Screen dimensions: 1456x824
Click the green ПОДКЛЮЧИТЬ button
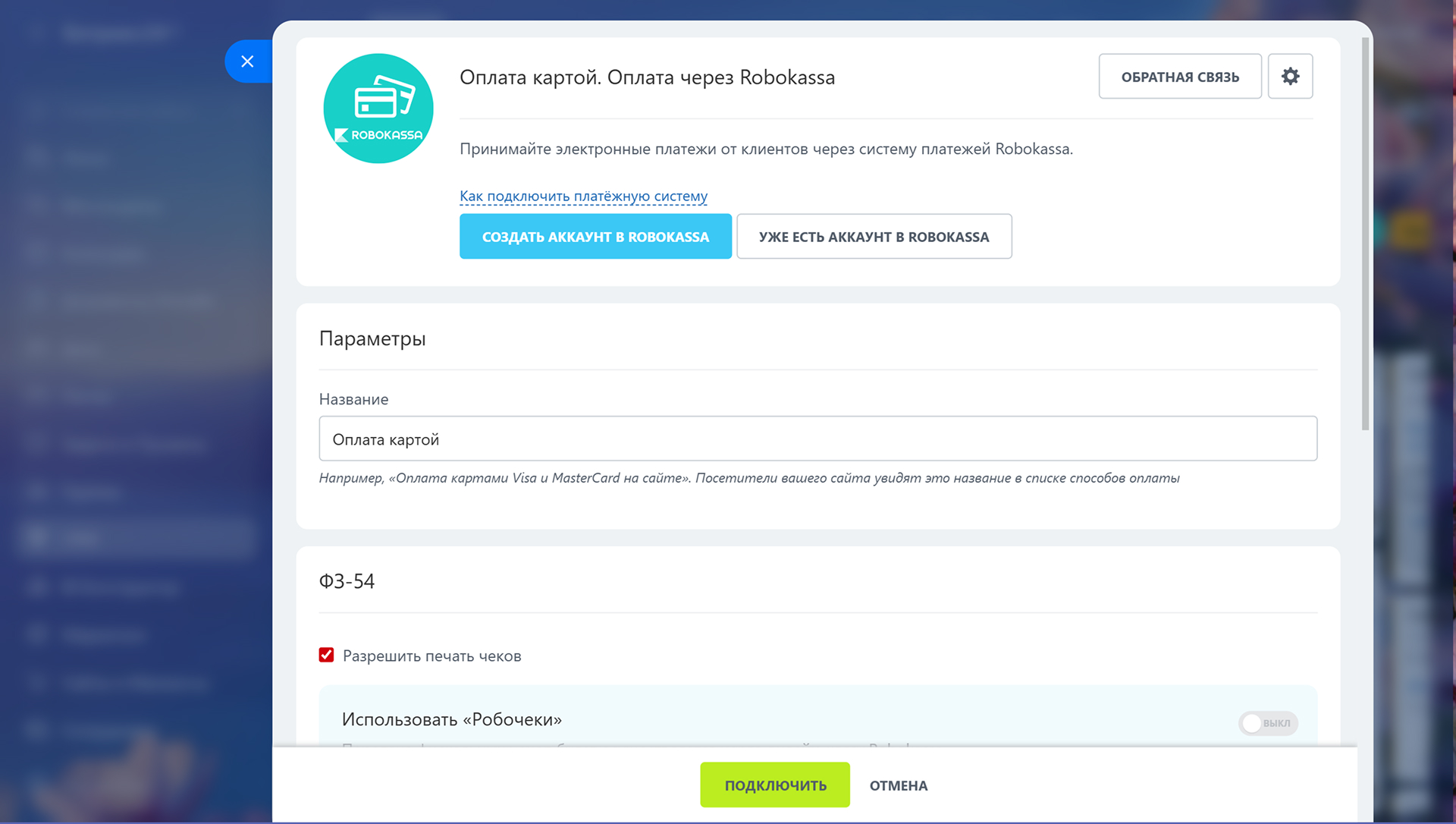pyautogui.click(x=775, y=785)
